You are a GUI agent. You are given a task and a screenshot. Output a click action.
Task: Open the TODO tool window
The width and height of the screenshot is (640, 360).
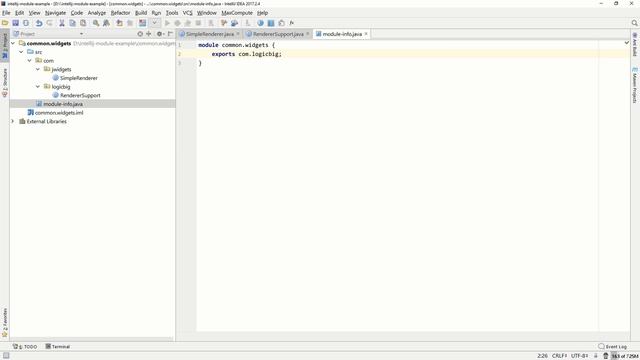tap(25, 347)
